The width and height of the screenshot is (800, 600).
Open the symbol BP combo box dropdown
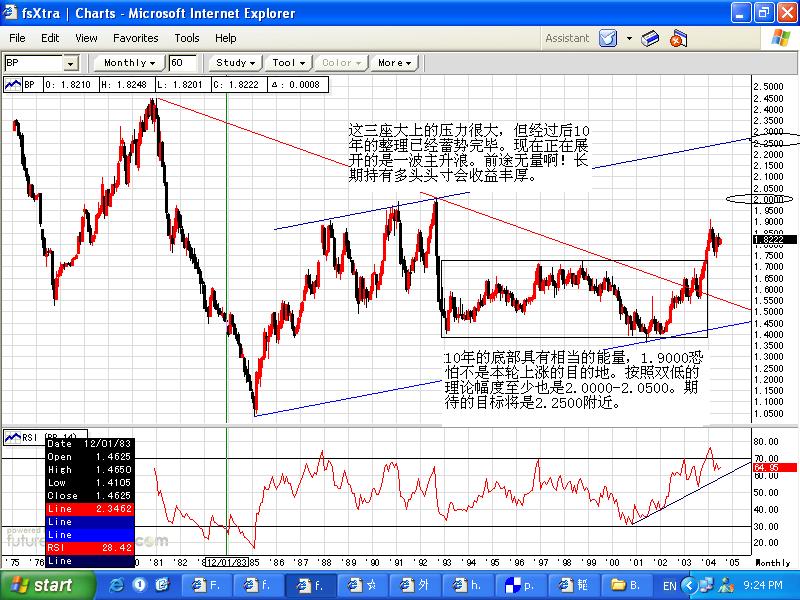click(71, 63)
